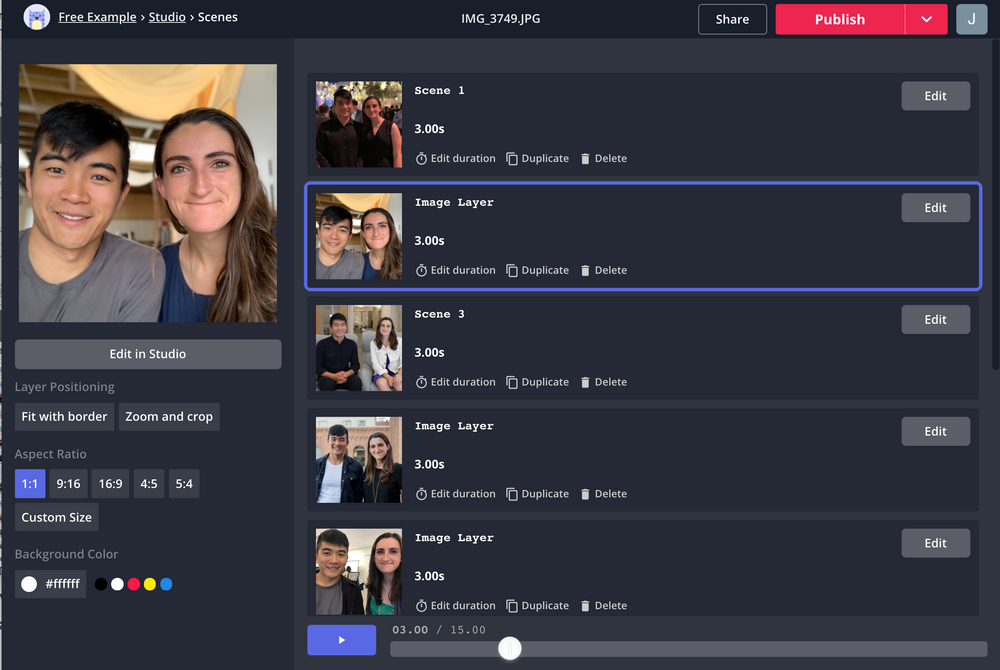The image size is (1000, 670).
Task: Switch the aspect ratio to 9:16
Action: click(68, 483)
